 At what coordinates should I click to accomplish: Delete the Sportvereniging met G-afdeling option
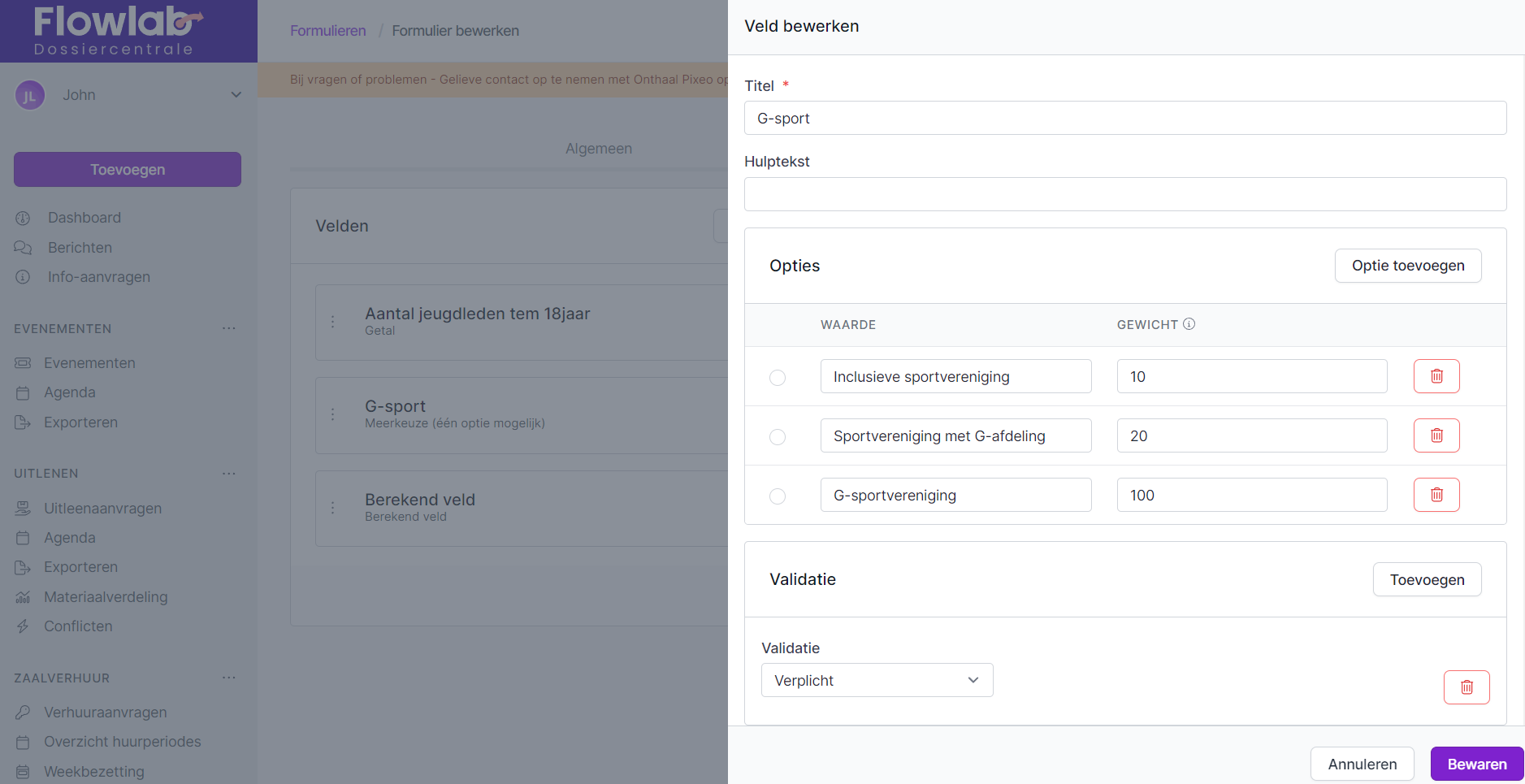(x=1436, y=435)
